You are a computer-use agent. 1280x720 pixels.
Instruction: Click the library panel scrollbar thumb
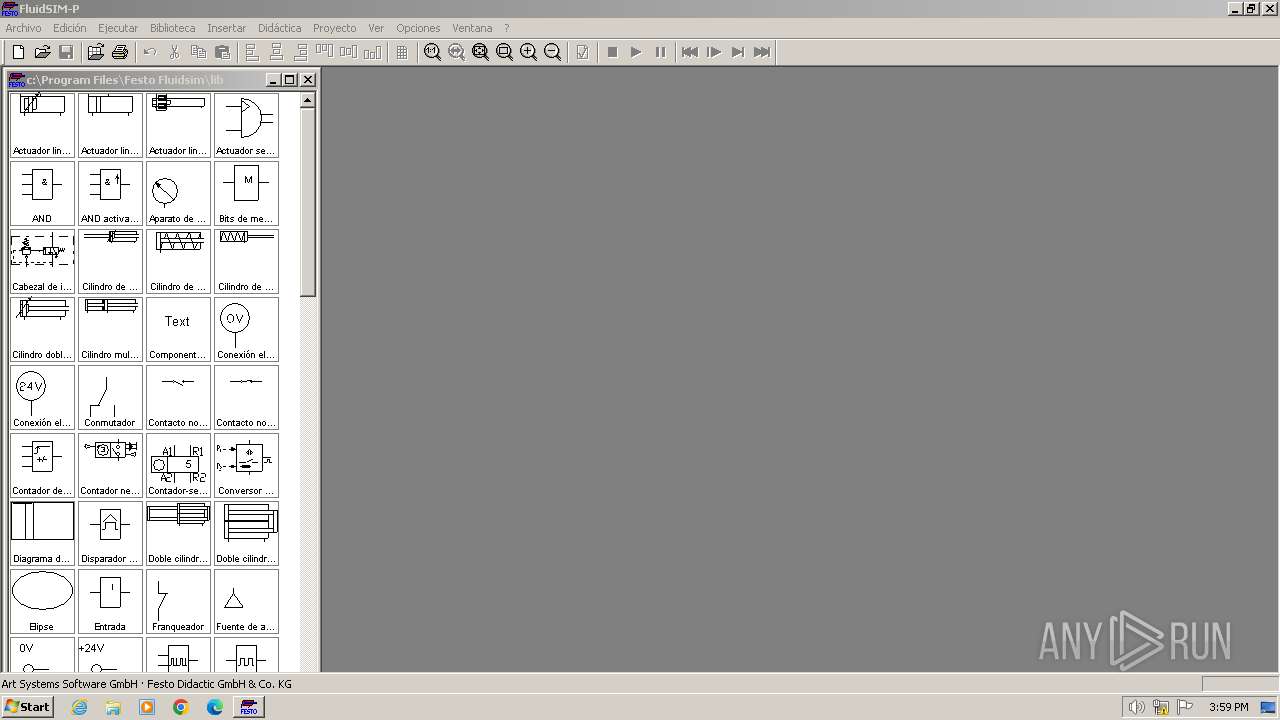click(307, 202)
